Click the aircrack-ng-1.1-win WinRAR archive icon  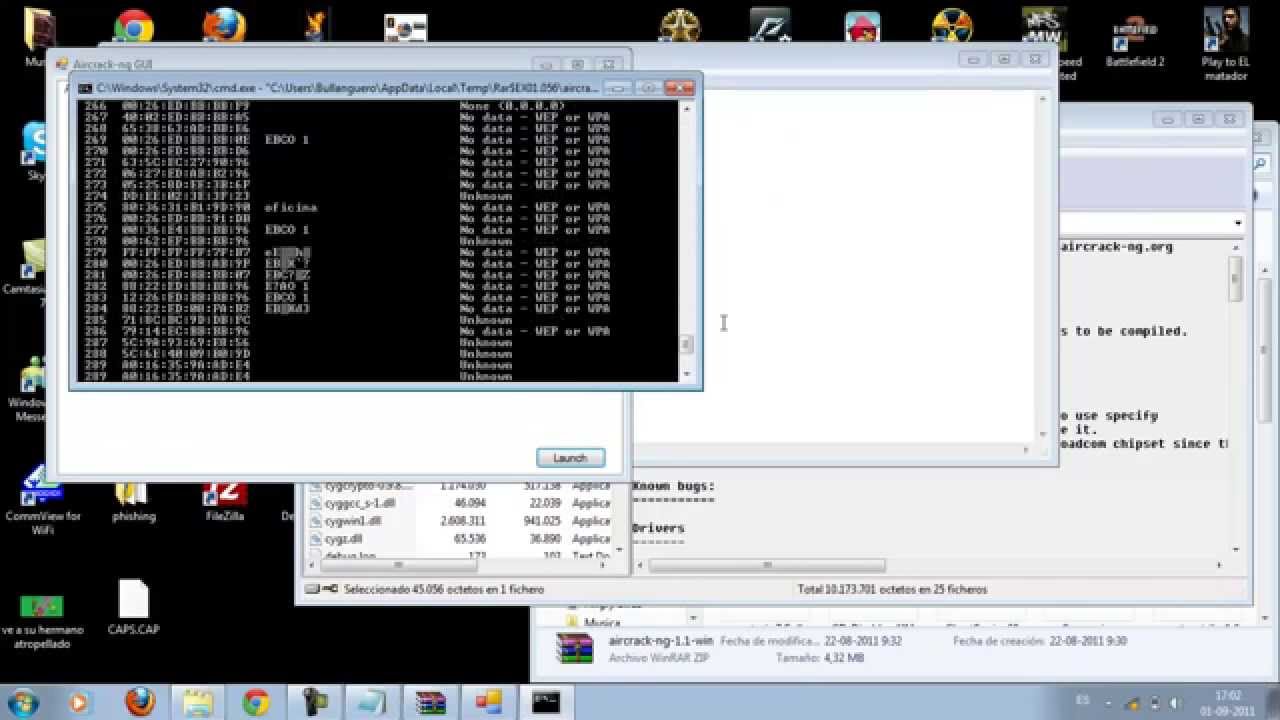pyautogui.click(x=575, y=650)
